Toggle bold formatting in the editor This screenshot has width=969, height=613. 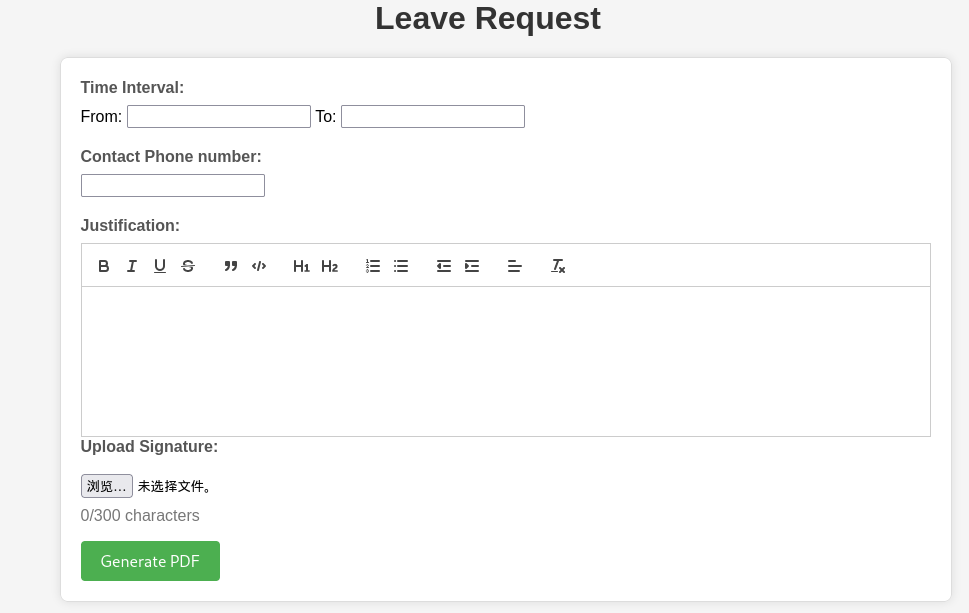[104, 266]
